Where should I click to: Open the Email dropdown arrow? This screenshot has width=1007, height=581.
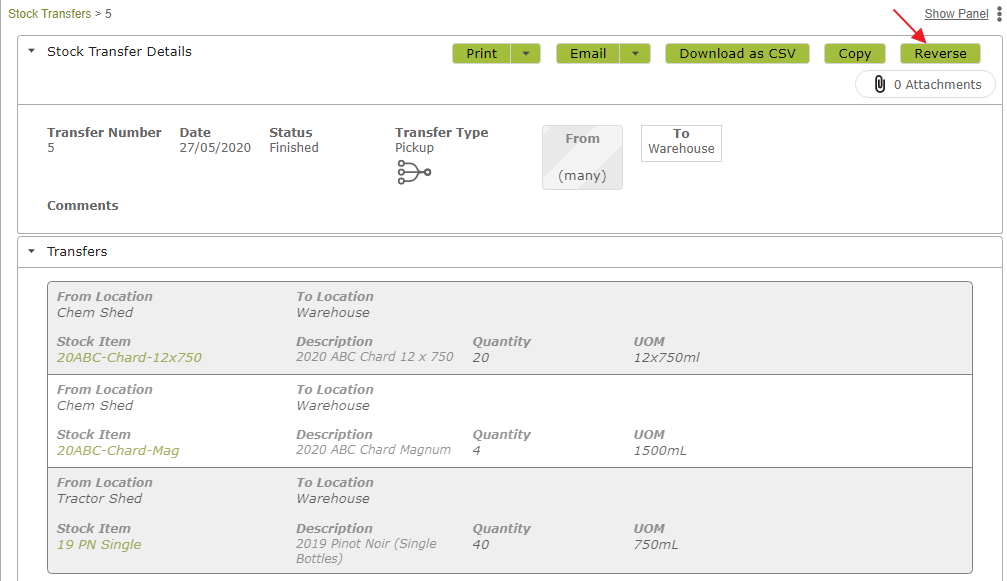click(x=635, y=53)
